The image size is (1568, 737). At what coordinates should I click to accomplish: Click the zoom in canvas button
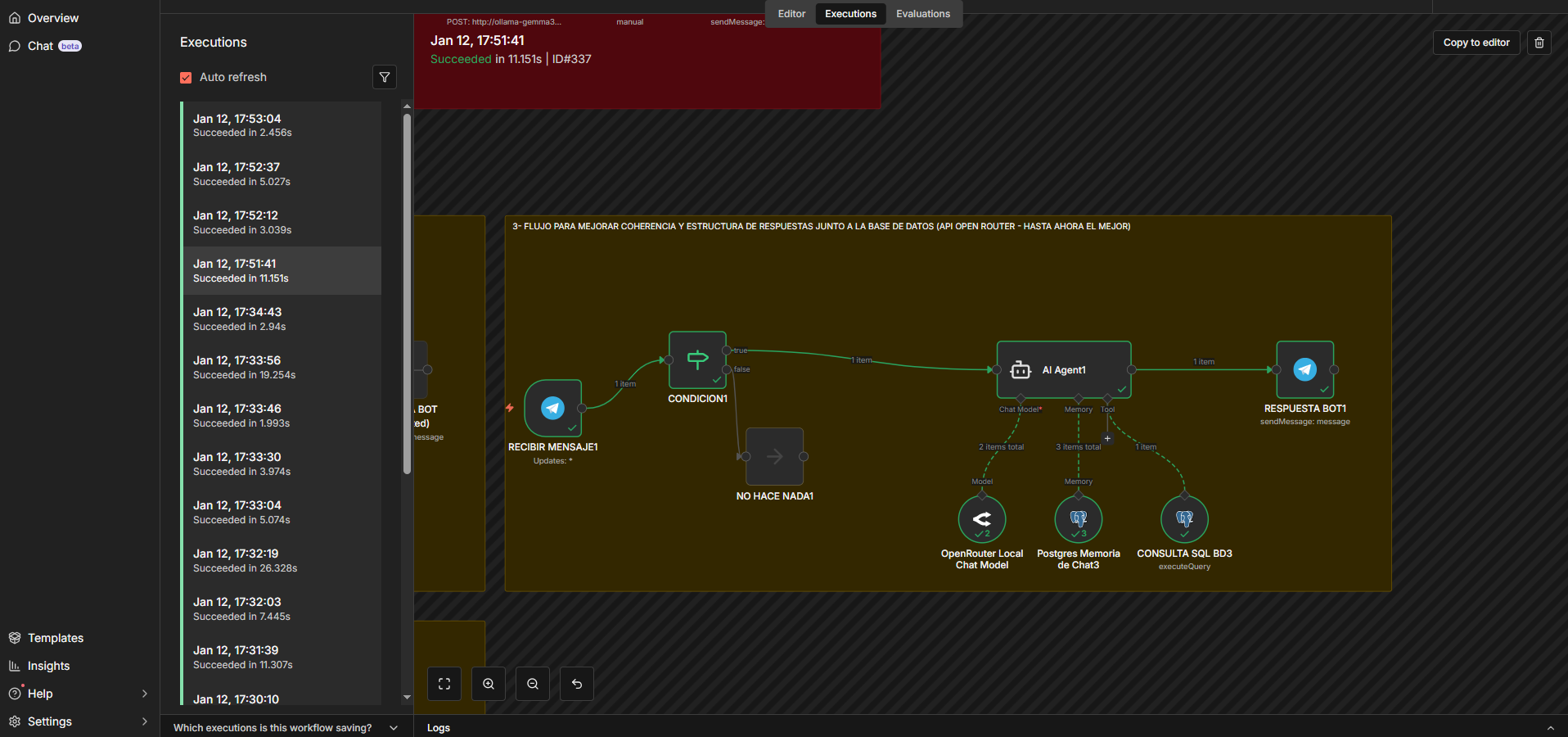click(x=489, y=684)
